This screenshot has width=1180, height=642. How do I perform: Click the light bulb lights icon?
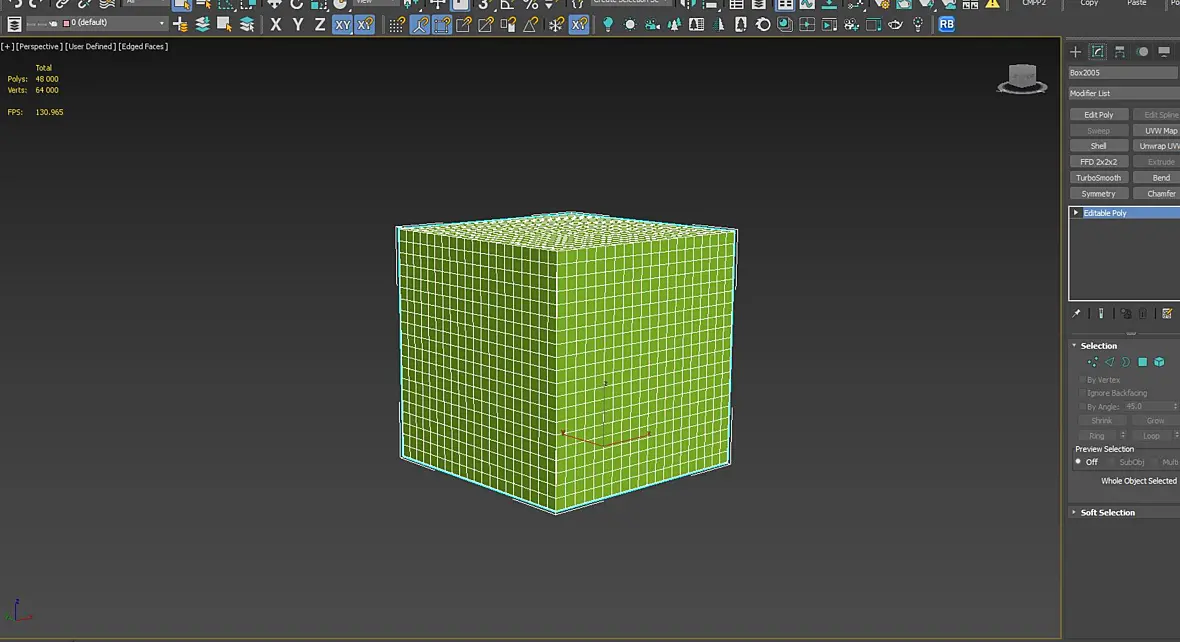pyautogui.click(x=607, y=25)
